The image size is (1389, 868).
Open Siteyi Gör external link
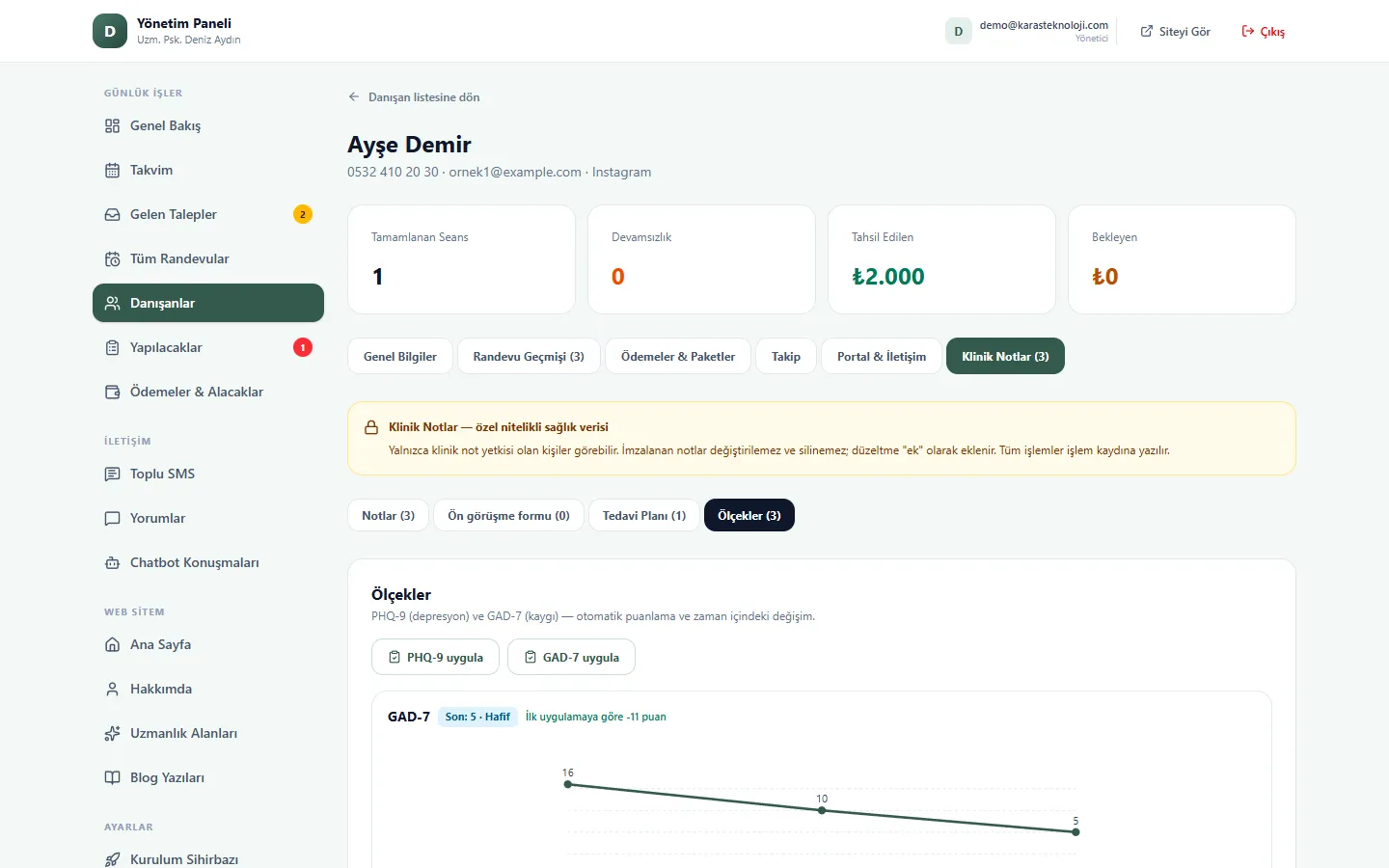(1175, 31)
